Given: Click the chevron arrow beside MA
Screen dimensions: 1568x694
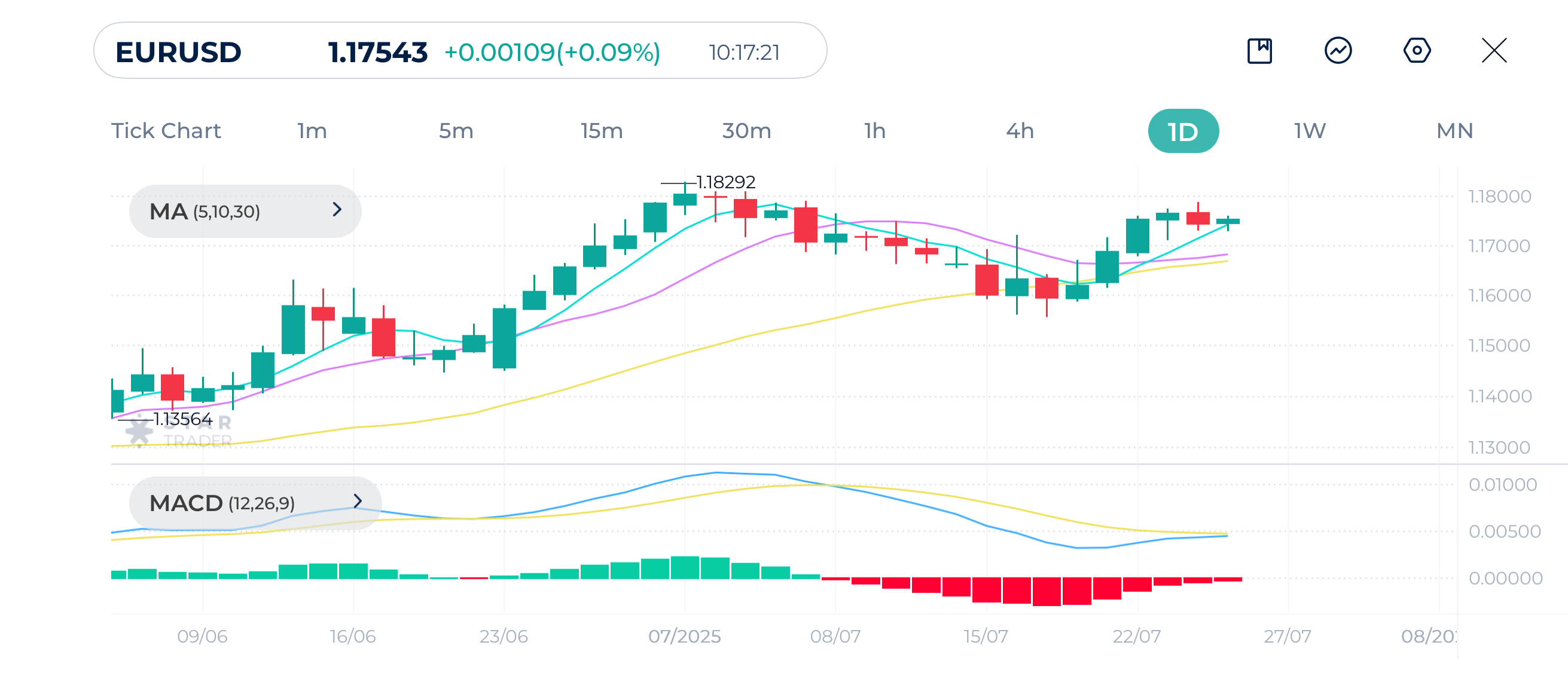Looking at the screenshot, I should [x=337, y=210].
